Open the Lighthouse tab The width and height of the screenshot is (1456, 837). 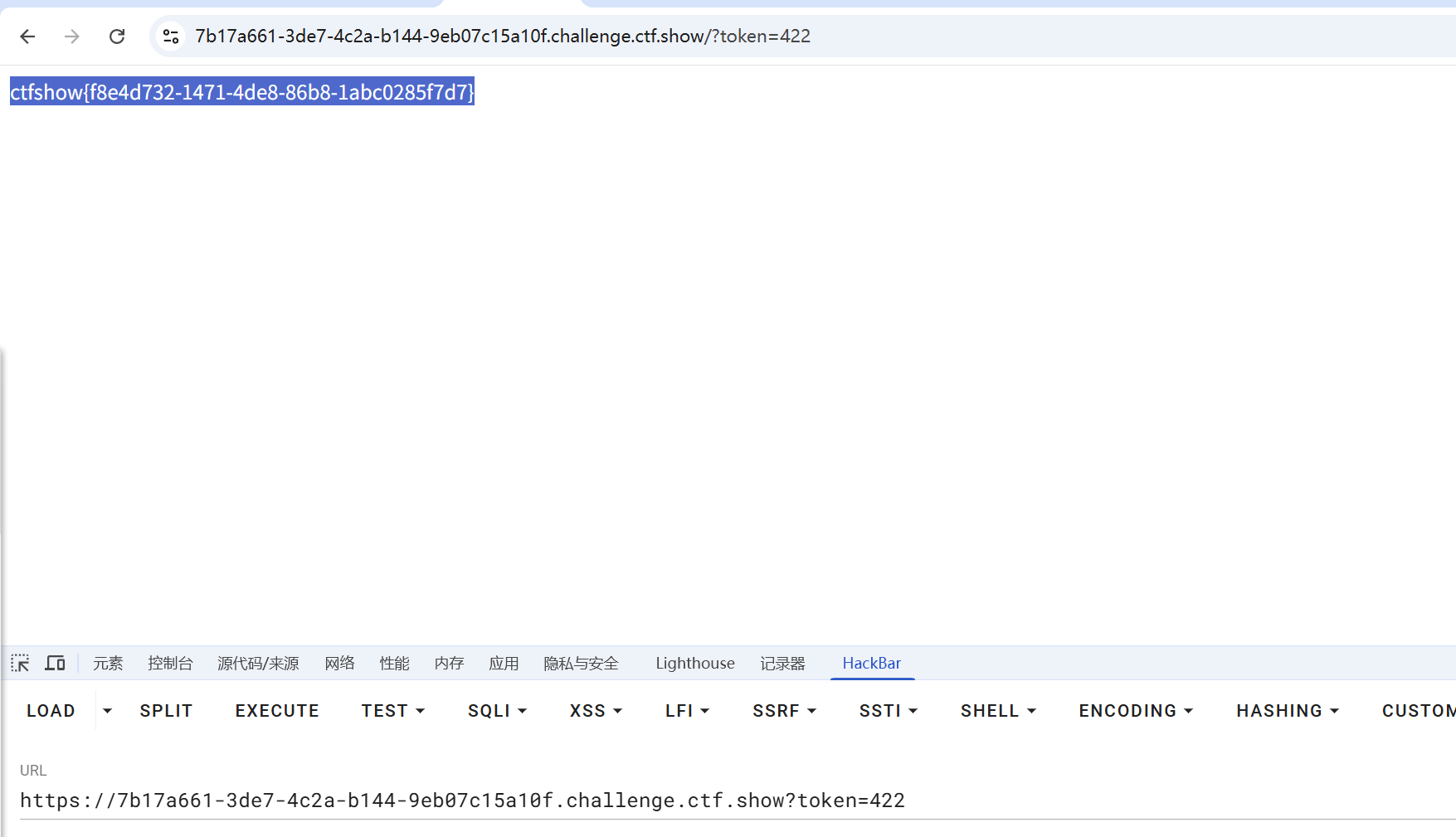coord(694,663)
